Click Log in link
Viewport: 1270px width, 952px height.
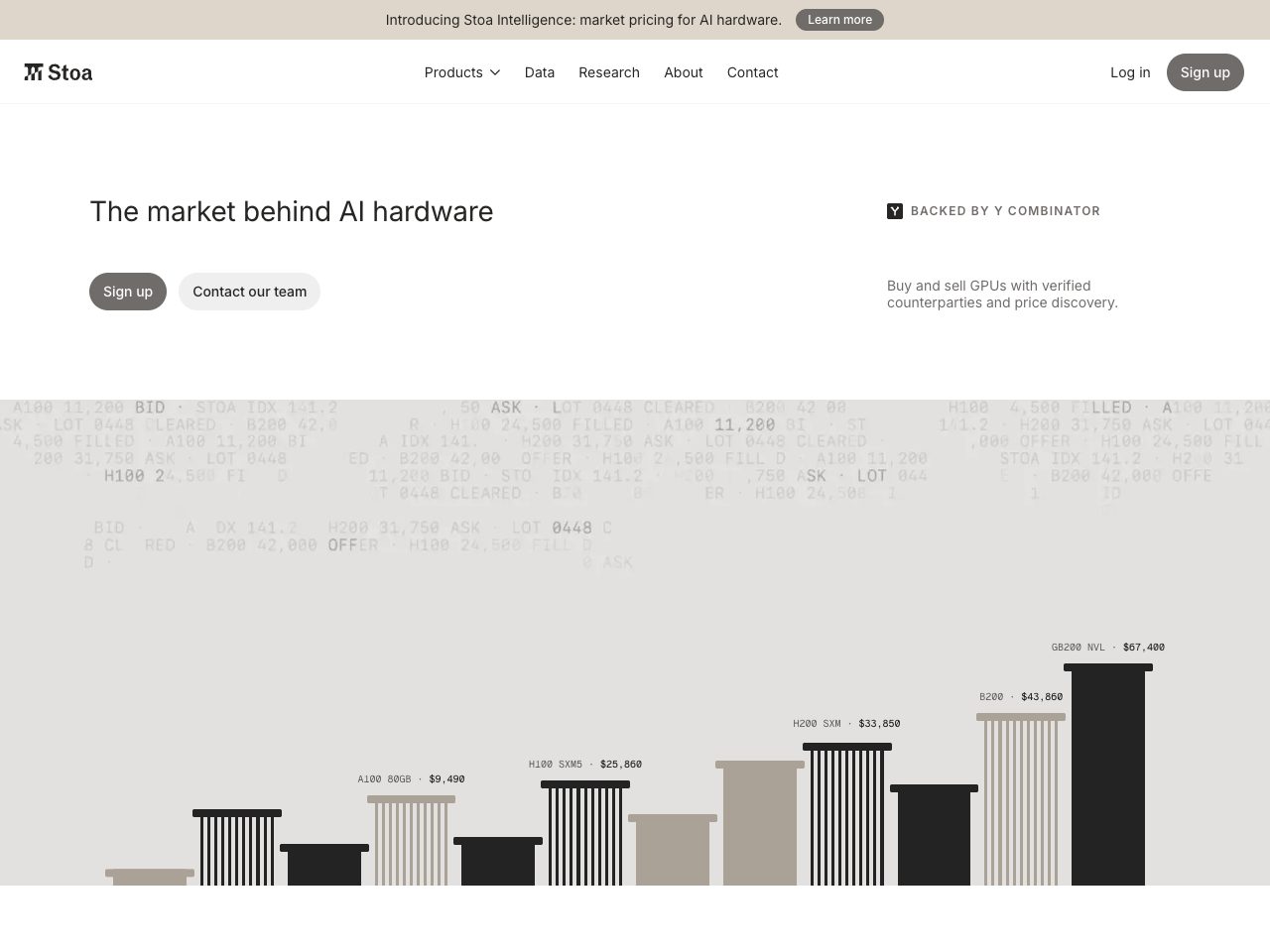click(1130, 72)
